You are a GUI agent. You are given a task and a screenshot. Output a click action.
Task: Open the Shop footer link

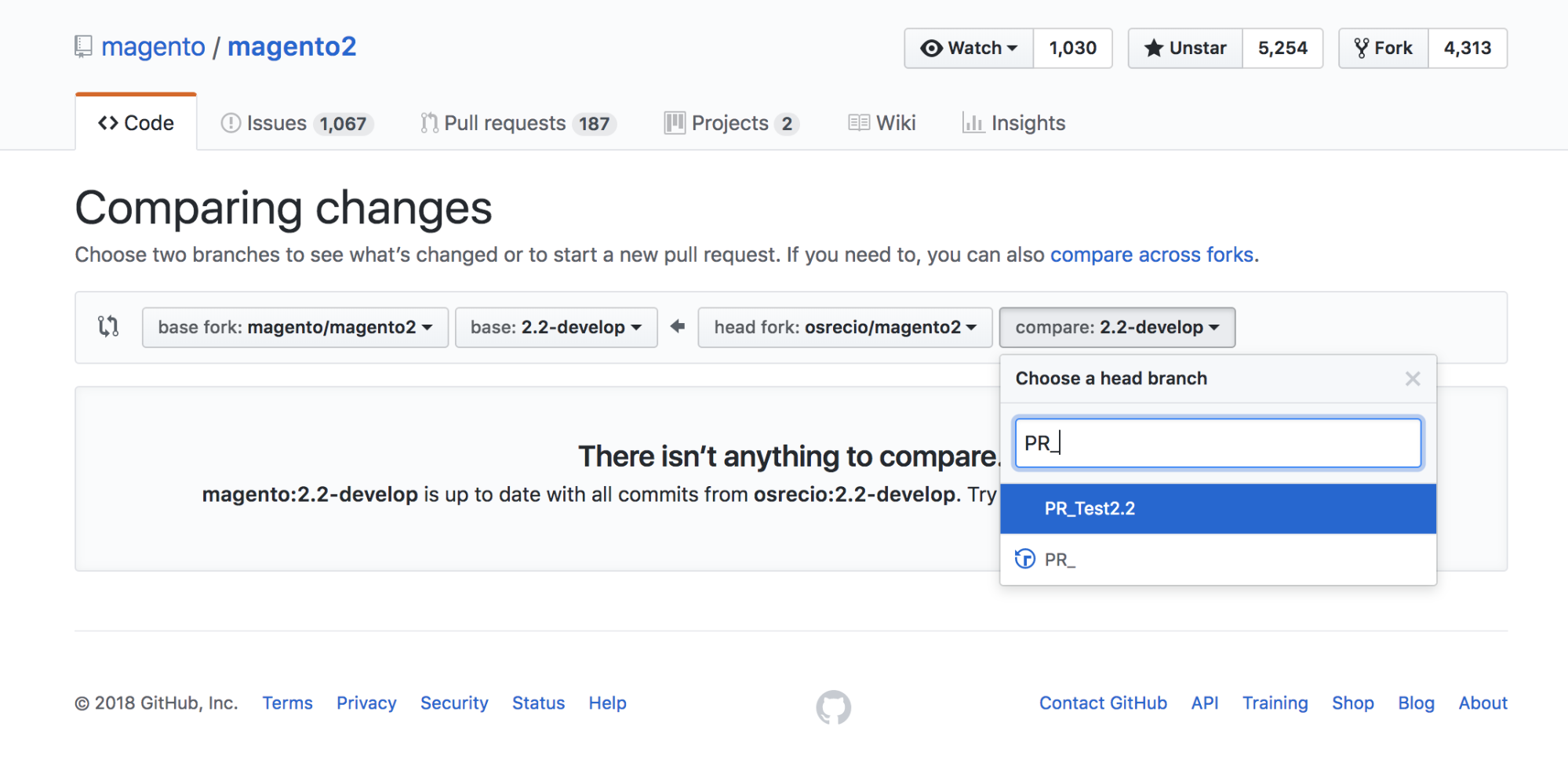coord(1352,703)
